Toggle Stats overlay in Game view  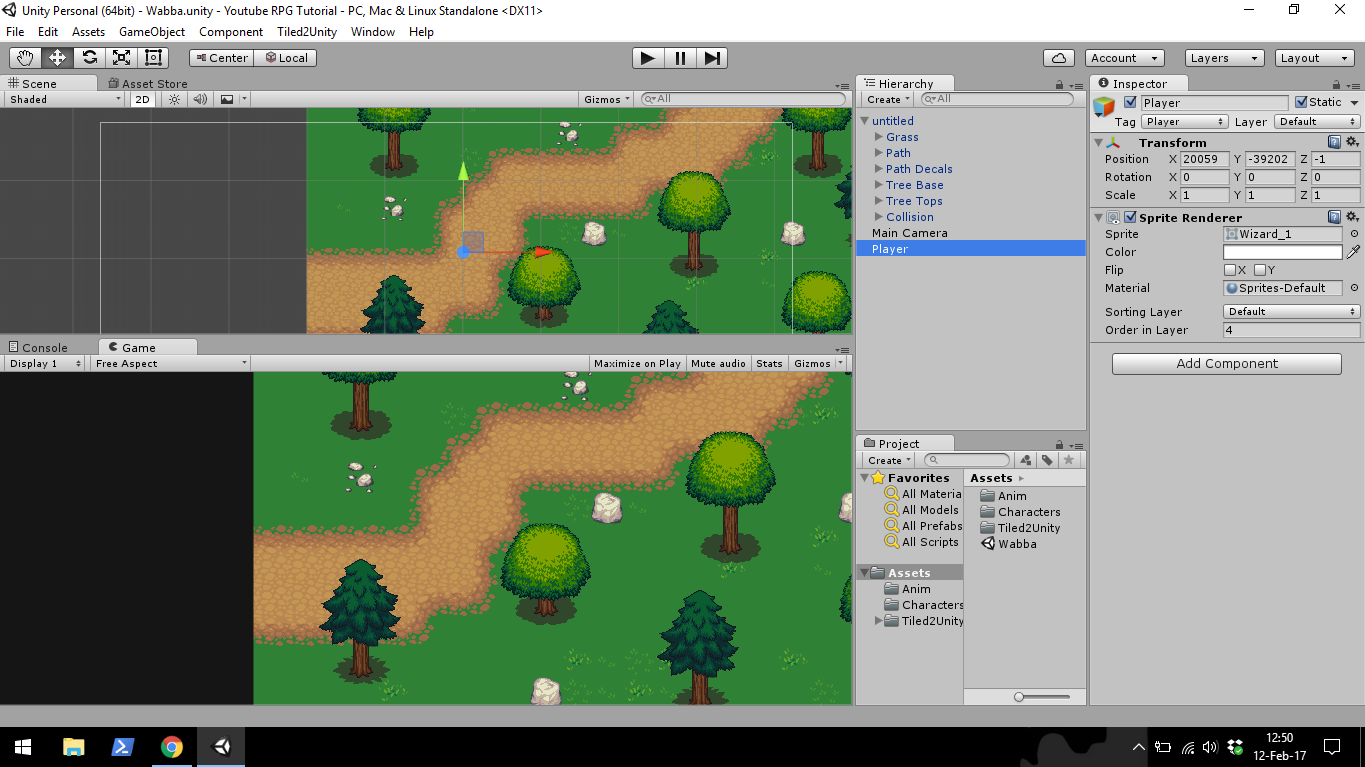[769, 363]
